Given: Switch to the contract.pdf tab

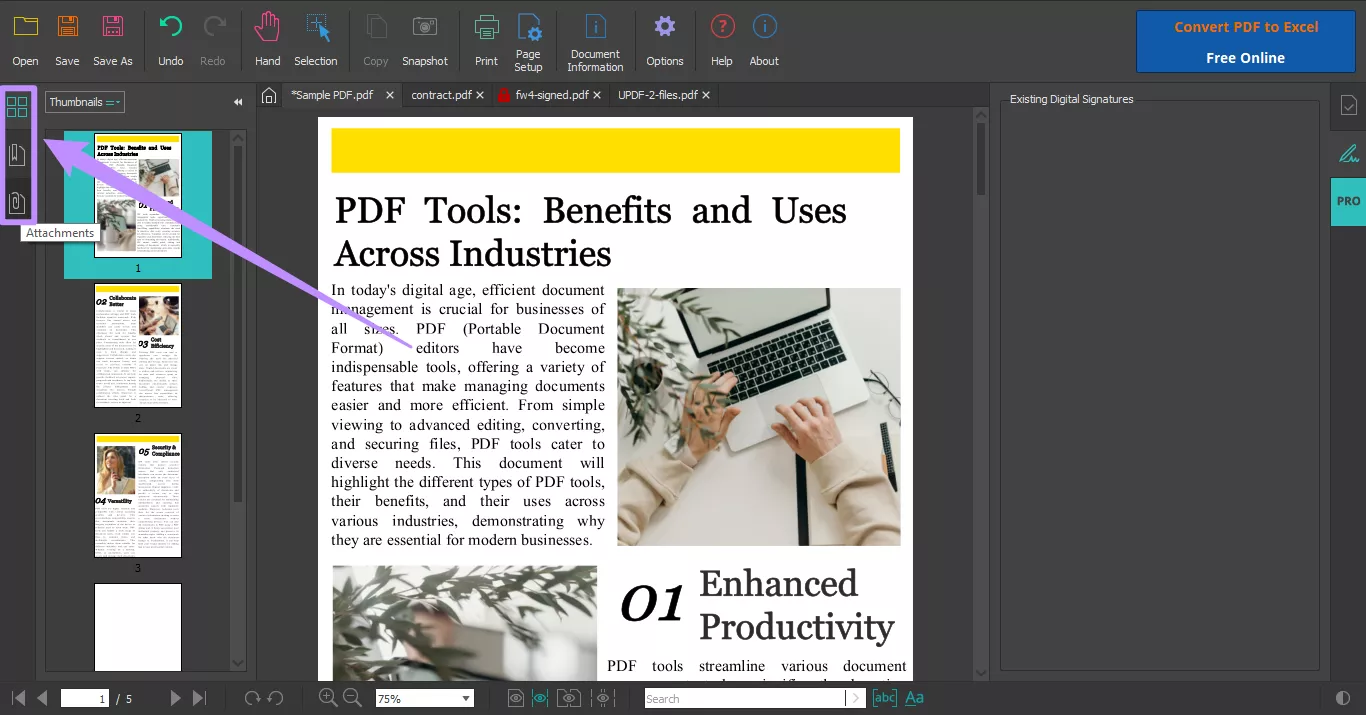Looking at the screenshot, I should 440,95.
